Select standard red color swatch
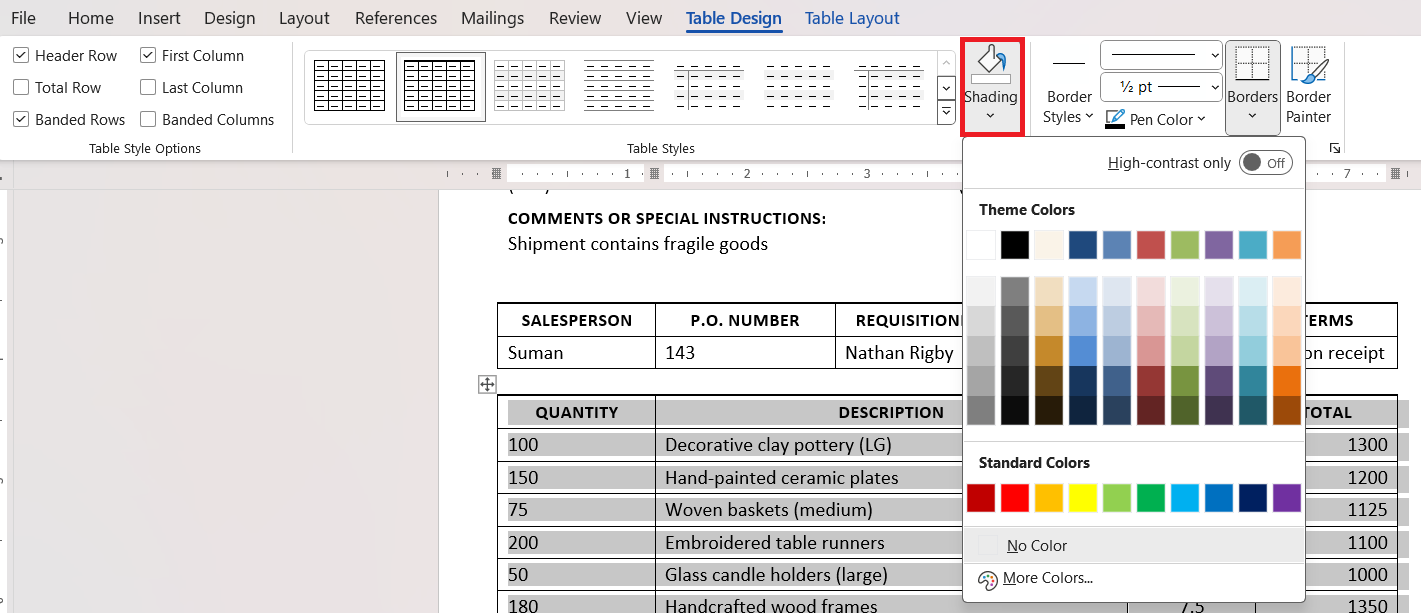The height and width of the screenshot is (613, 1421). pos(1015,498)
